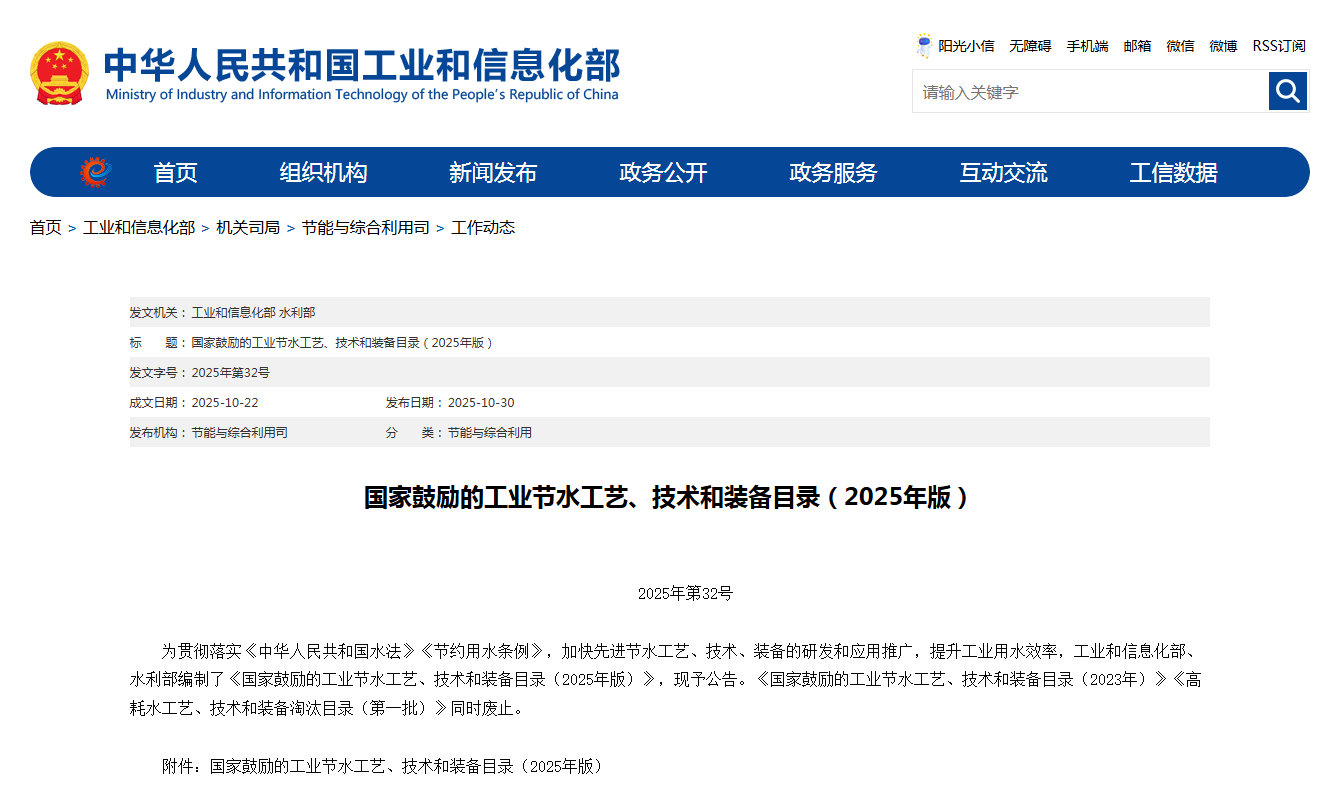Image resolution: width=1334 pixels, height=796 pixels.
Task: Open the 阳光小信 assistant mascot icon
Action: click(x=924, y=46)
